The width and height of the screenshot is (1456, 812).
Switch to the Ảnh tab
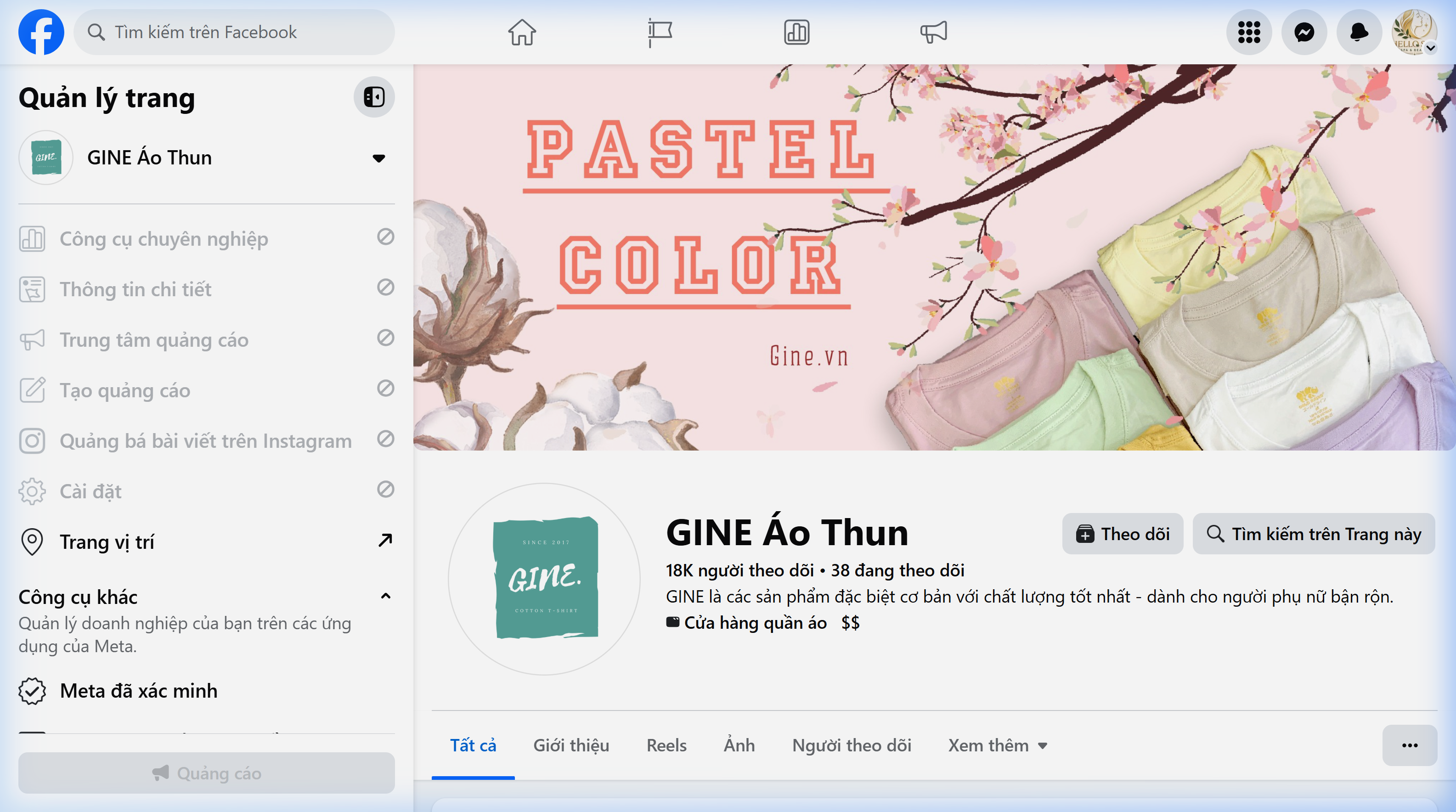739,745
